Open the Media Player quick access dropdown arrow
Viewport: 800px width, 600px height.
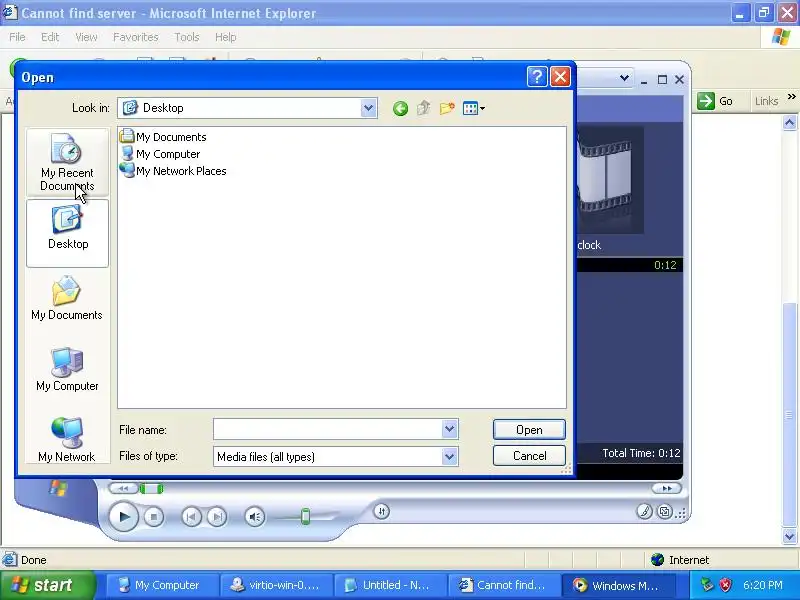click(624, 78)
